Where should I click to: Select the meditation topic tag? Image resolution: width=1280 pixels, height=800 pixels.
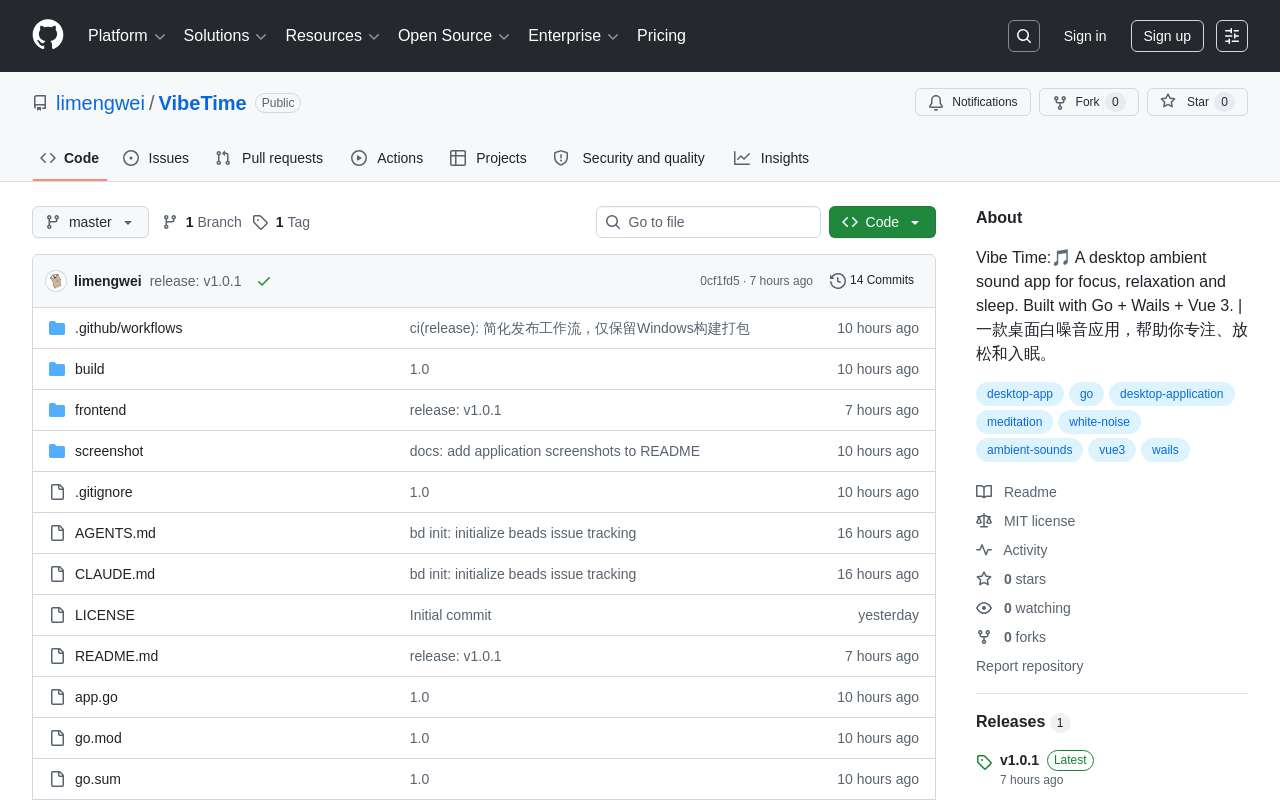coord(1014,422)
